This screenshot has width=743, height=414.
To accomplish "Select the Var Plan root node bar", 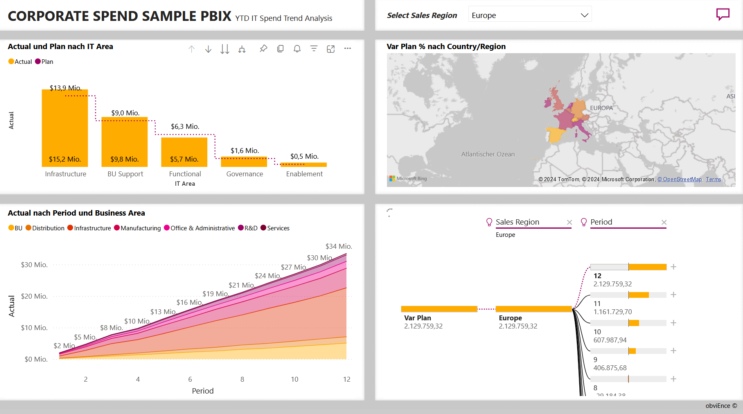I will pos(439,309).
